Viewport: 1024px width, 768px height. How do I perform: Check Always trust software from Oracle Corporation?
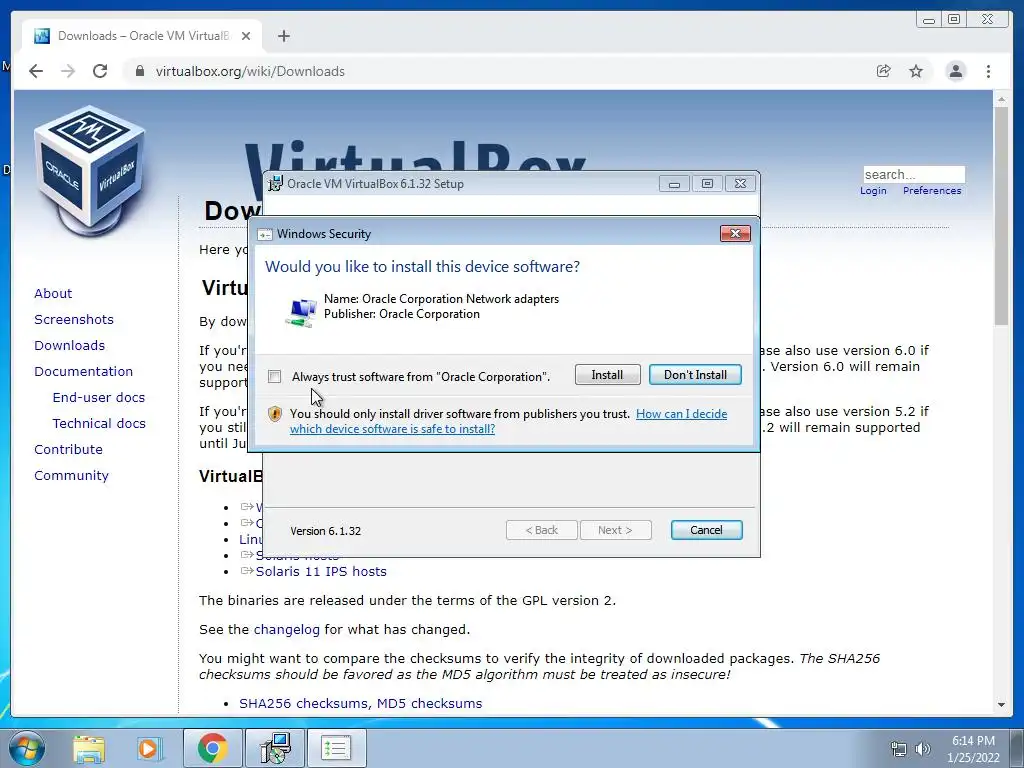[x=275, y=377]
